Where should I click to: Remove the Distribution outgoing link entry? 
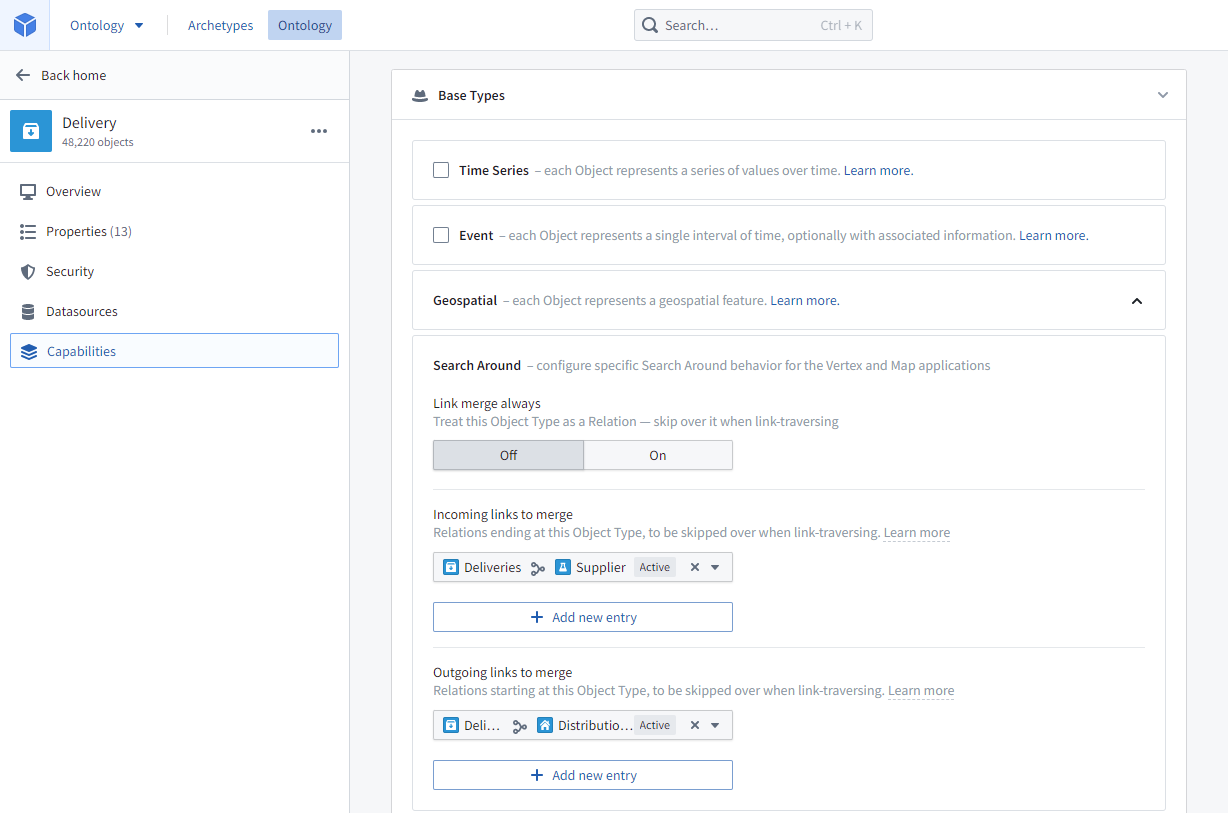[x=695, y=725]
